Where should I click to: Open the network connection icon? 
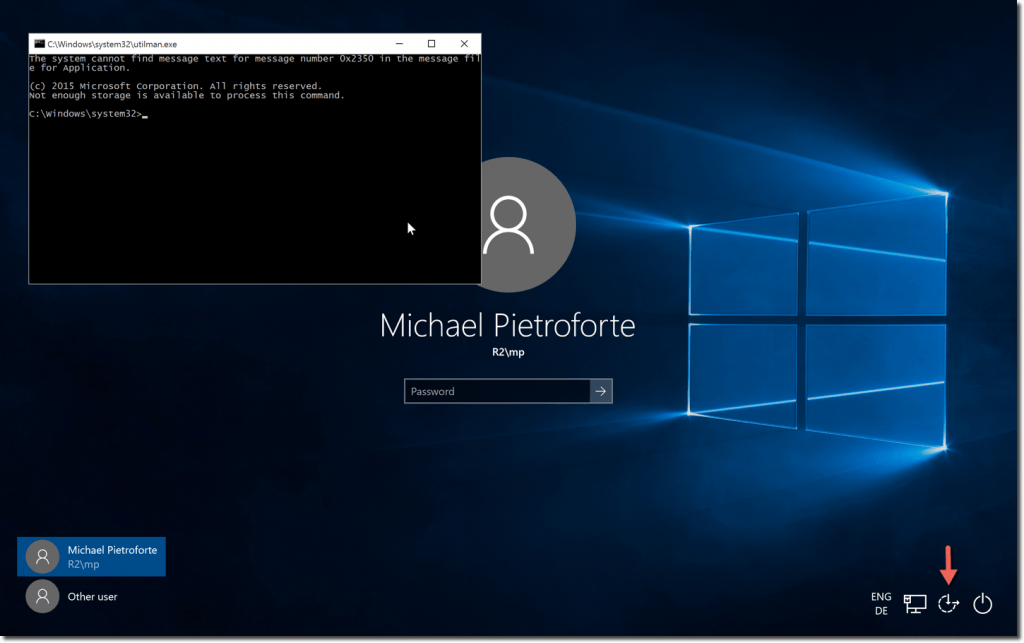tap(914, 603)
